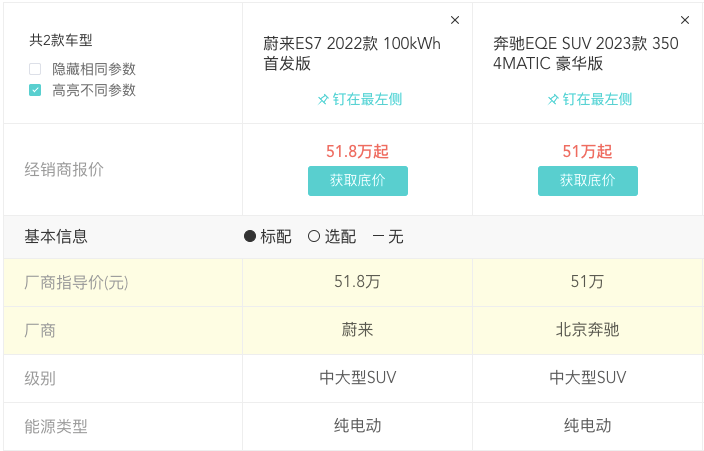
Task: Get lowest price for Mercedes EQE SUV
Action: pos(587,181)
